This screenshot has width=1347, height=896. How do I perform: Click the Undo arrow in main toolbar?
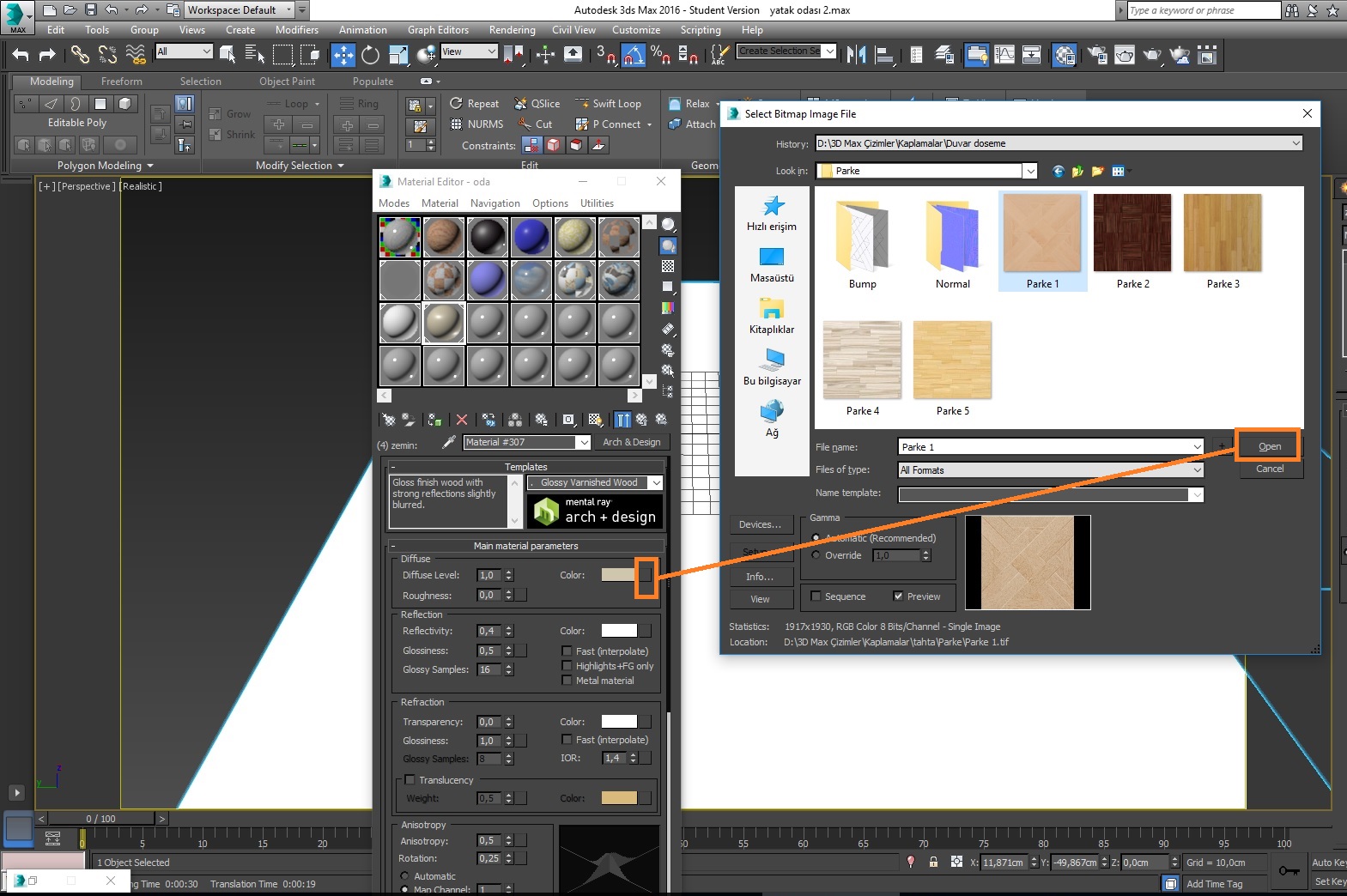21,55
